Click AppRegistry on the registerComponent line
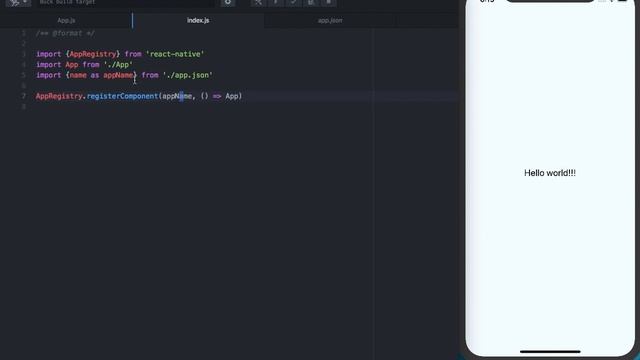This screenshot has width=640, height=360. pyautogui.click(x=59, y=96)
